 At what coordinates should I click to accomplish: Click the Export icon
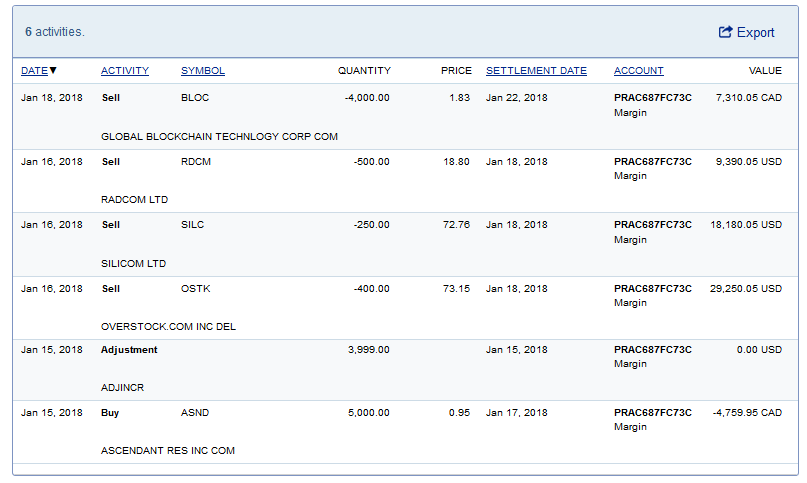pos(726,32)
